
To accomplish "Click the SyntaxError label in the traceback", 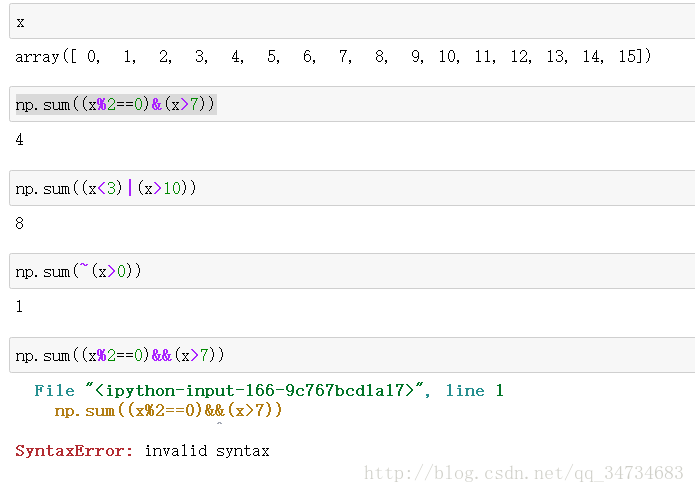I will click(x=74, y=451).
